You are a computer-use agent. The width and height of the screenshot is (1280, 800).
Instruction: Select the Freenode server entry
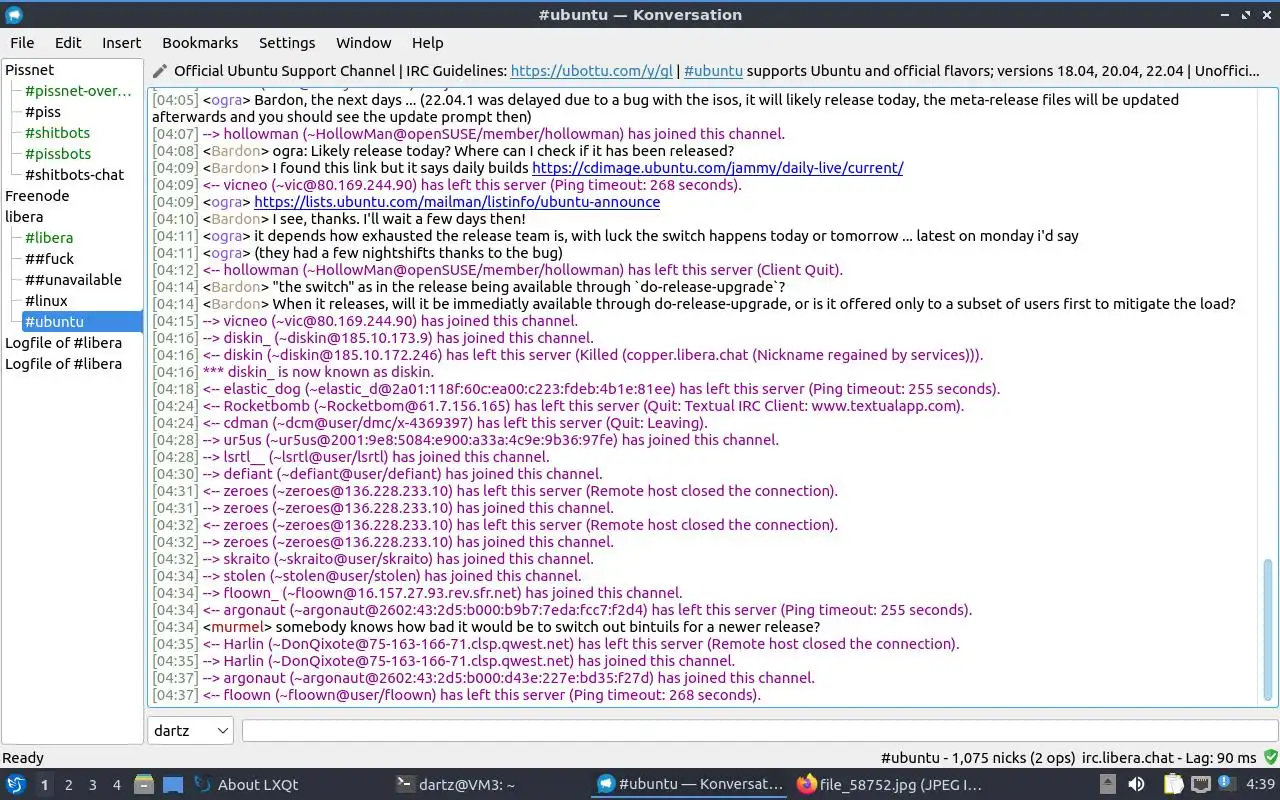[37, 196]
